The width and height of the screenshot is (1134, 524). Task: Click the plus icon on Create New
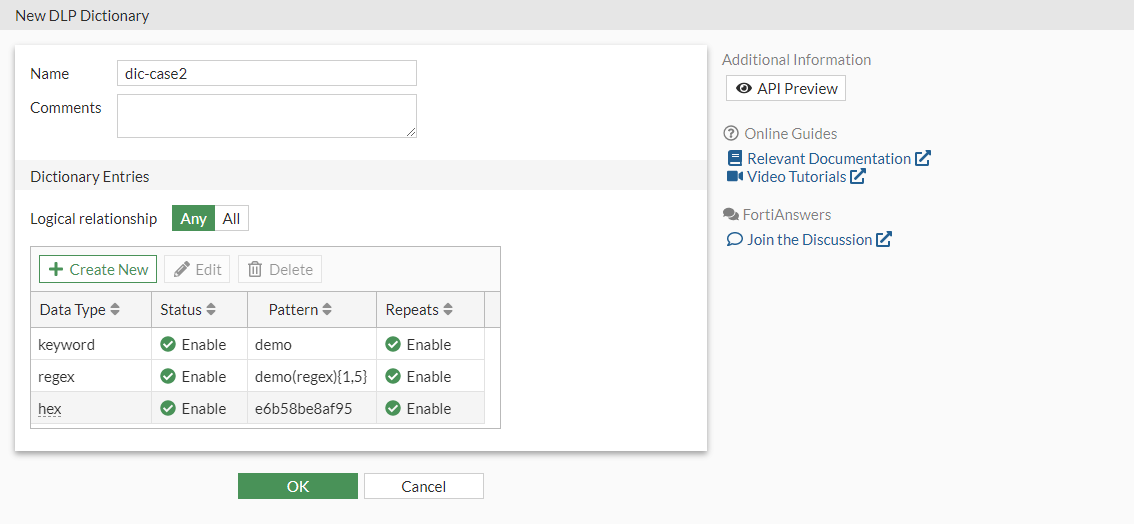pos(56,270)
